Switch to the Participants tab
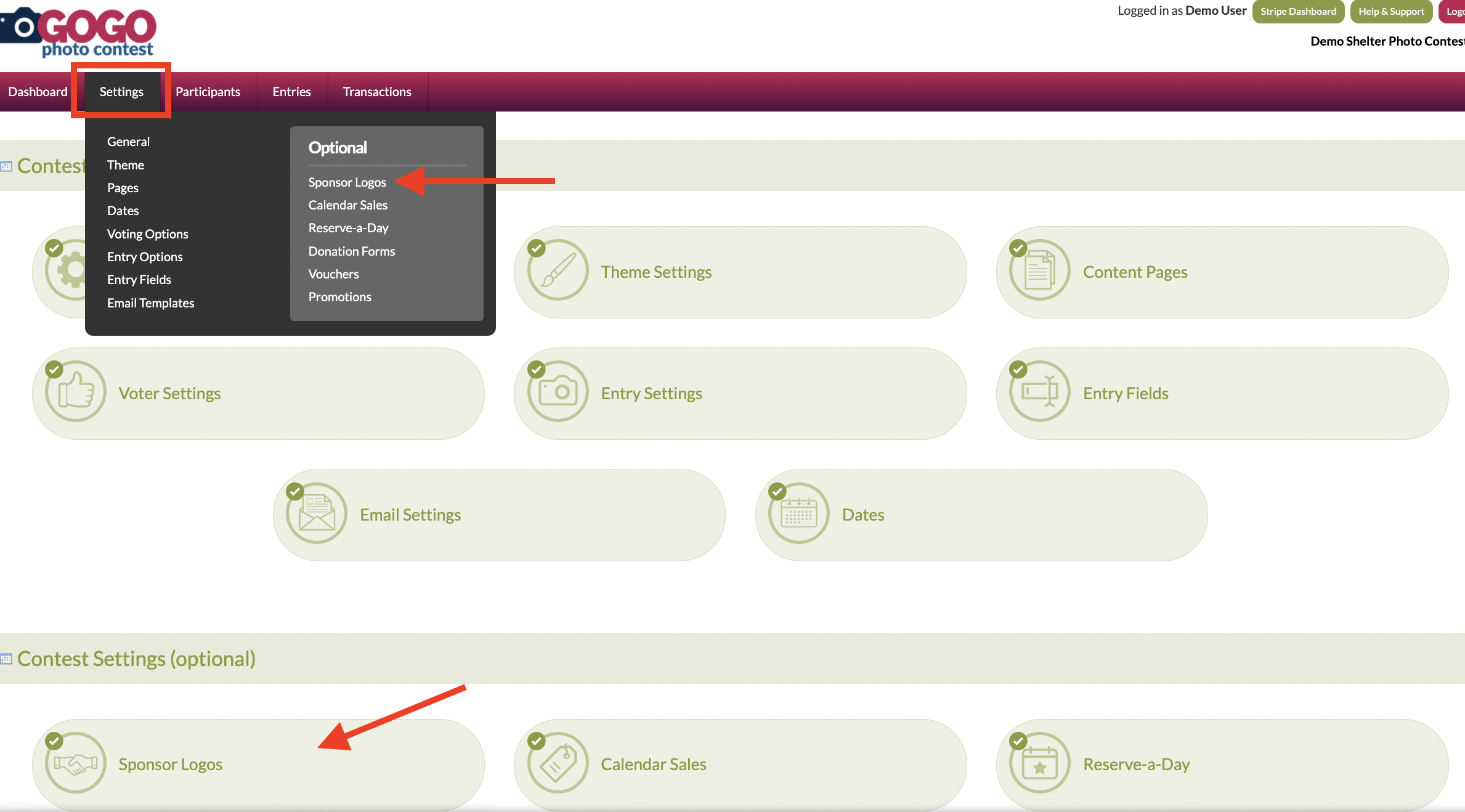The height and width of the screenshot is (812, 1465). pos(208,92)
